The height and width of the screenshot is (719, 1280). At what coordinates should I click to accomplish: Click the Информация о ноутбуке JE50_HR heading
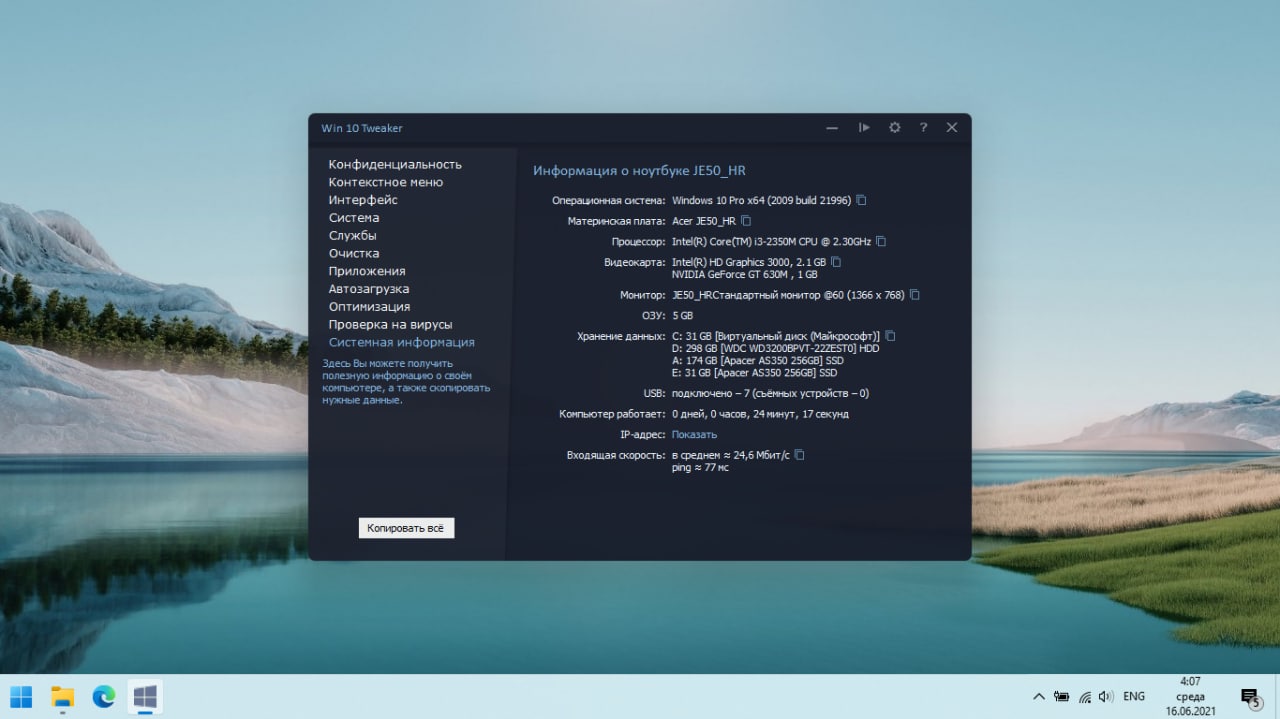click(639, 171)
